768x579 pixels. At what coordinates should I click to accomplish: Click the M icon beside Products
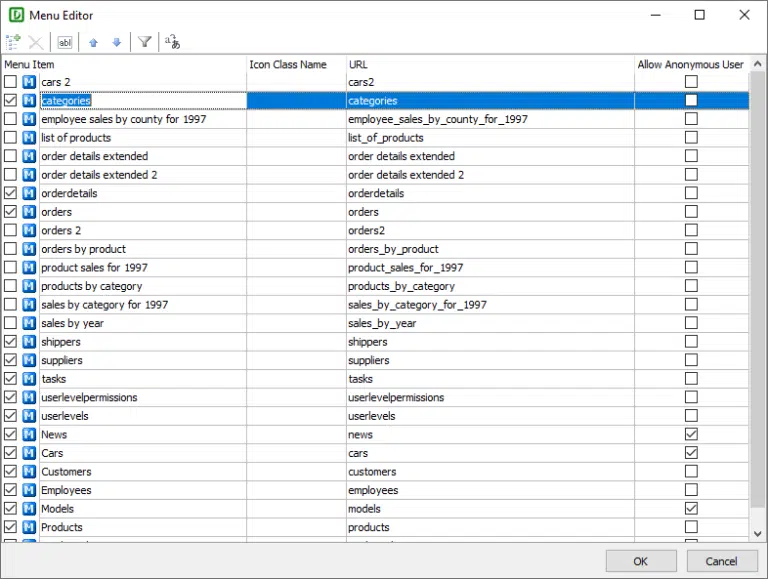29,527
